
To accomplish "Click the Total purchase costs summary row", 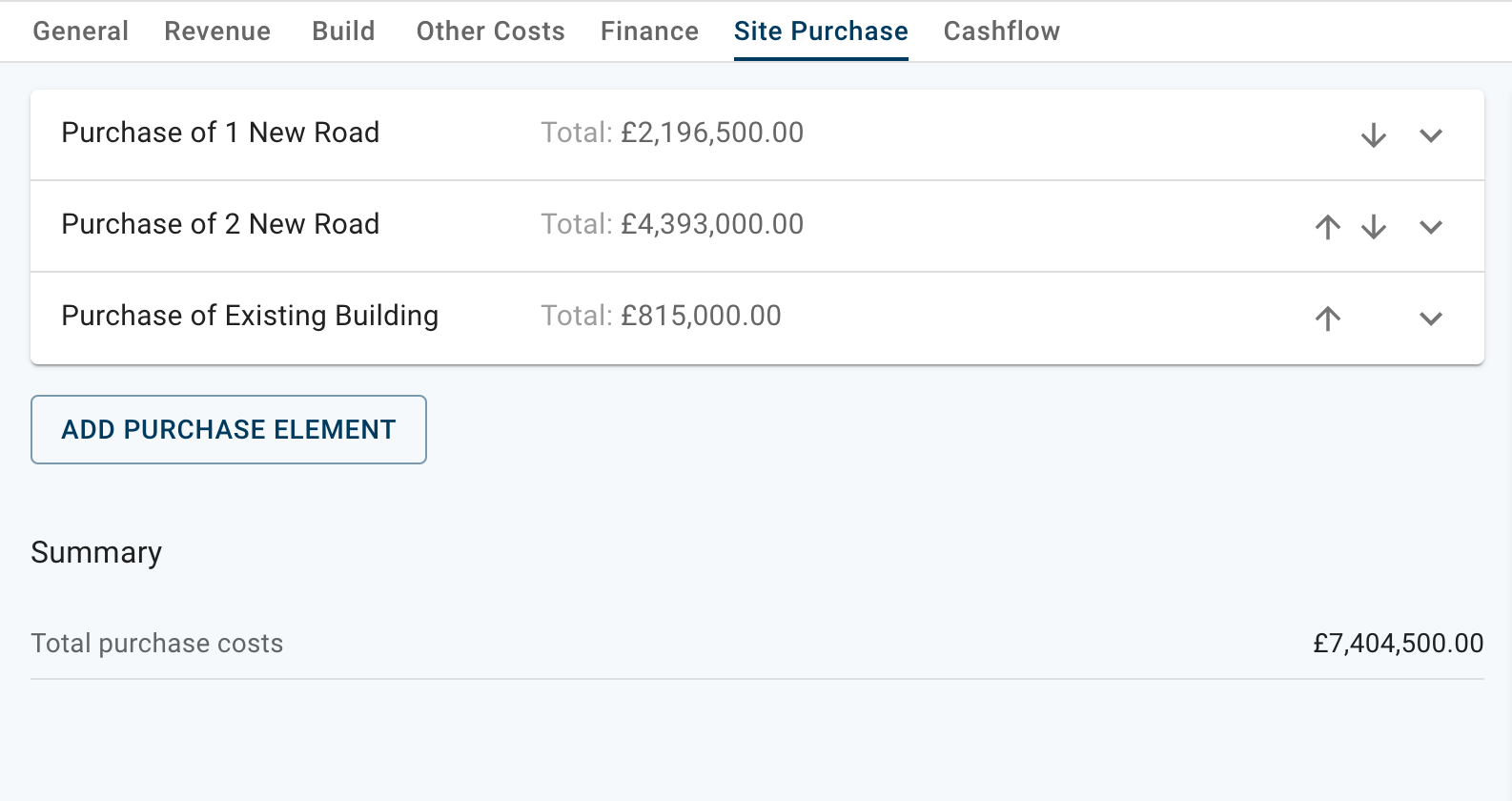I will 157,644.
